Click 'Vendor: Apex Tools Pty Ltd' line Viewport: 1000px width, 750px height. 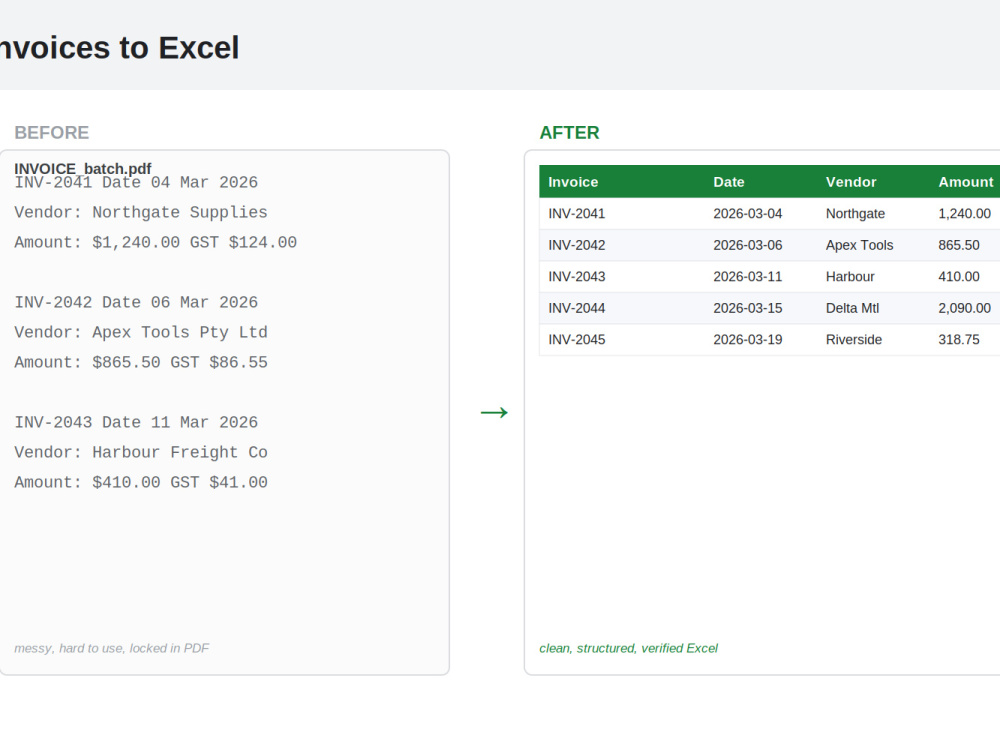point(141,332)
